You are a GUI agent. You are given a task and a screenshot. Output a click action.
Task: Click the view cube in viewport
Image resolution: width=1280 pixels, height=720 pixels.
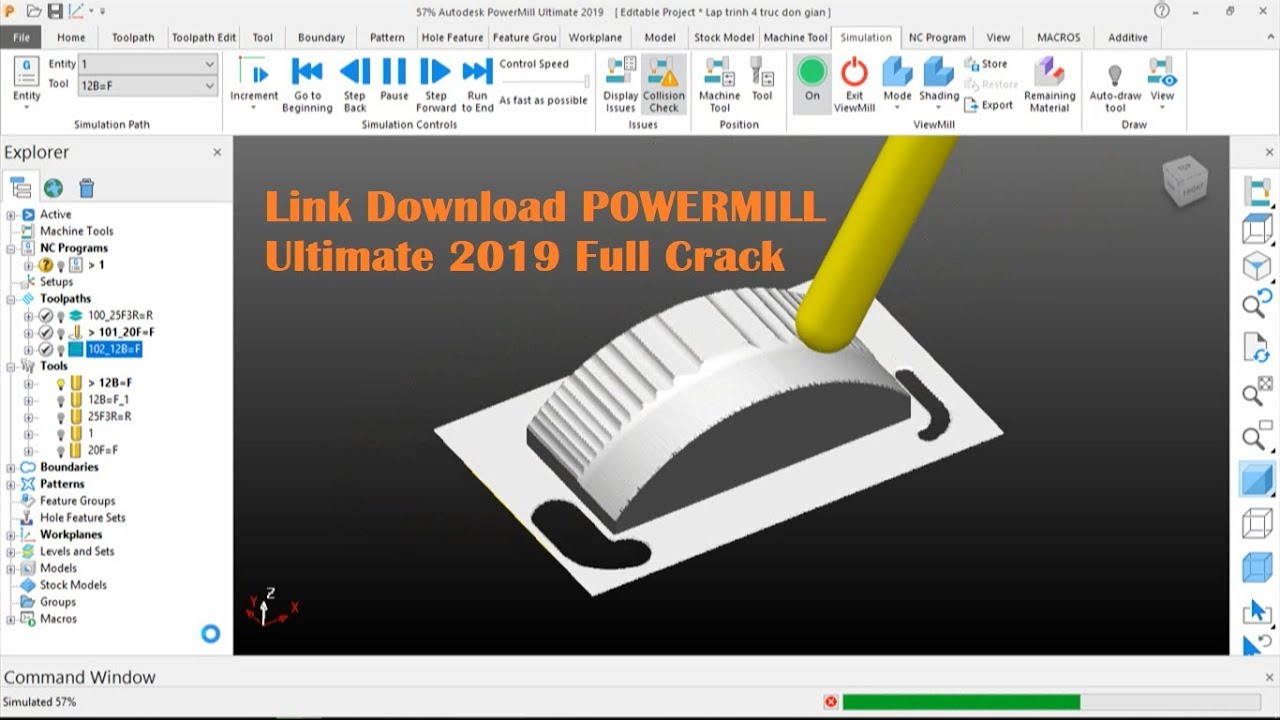coord(1185,180)
